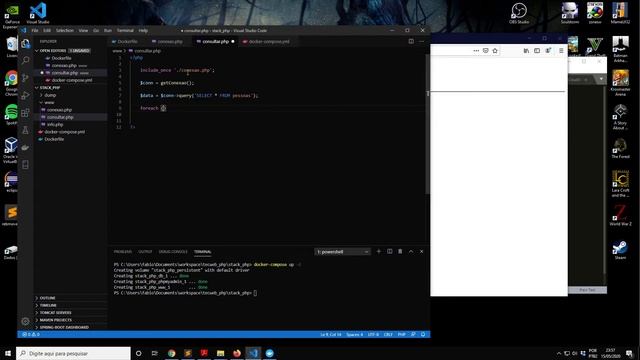Open the View menu

(83, 31)
